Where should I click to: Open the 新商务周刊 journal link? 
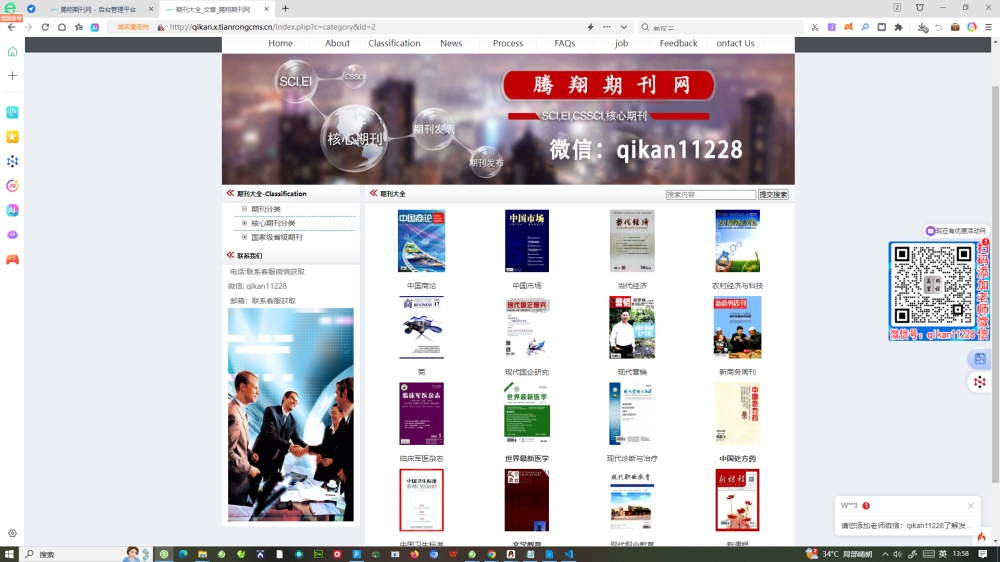(737, 372)
